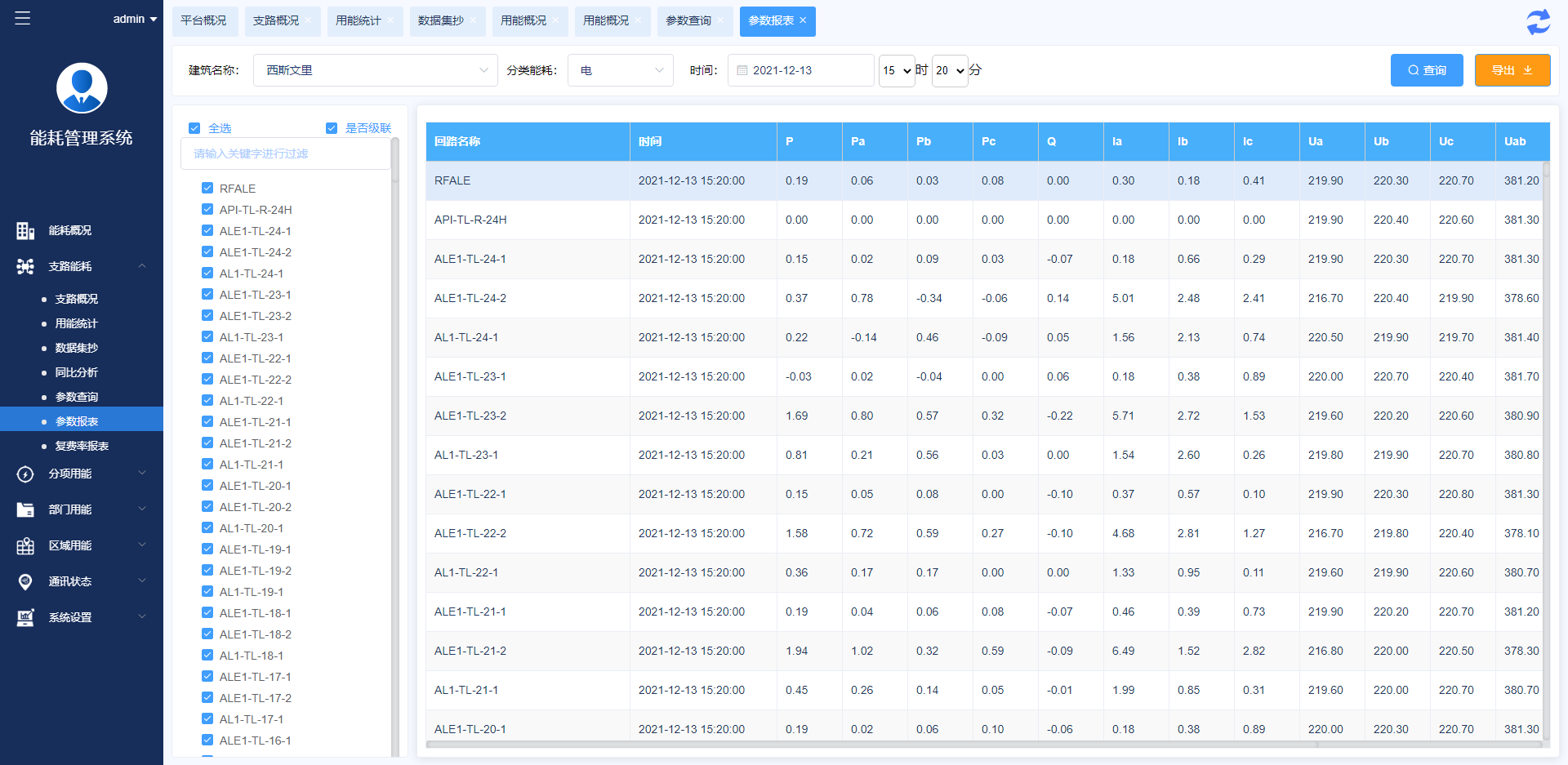1568x765 pixels.
Task: Click the date field 2021-12-13
Action: pos(801,70)
